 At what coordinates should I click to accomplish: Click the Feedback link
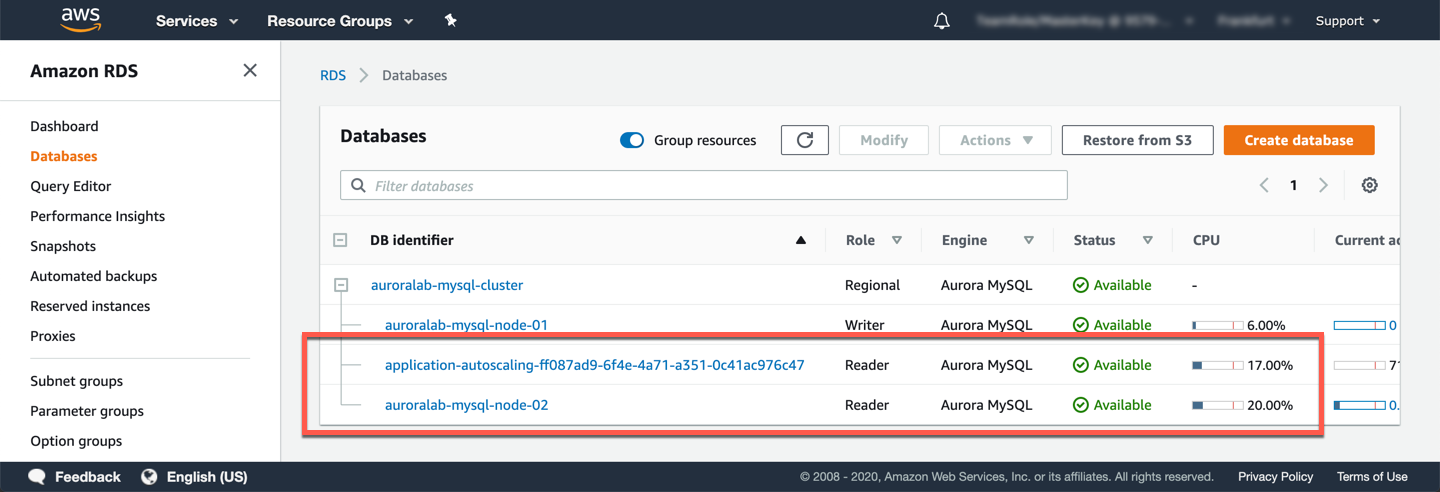[x=88, y=477]
